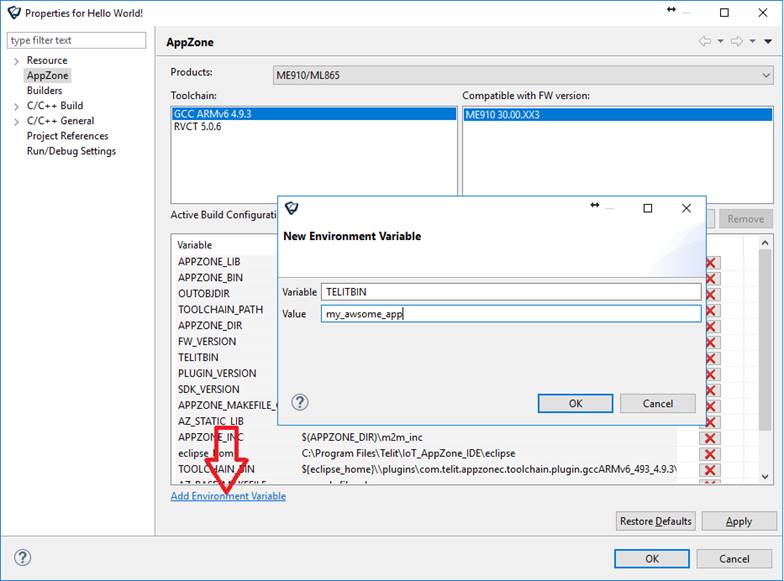The image size is (784, 581).
Task: Click the red delete X for APPZONE_INC
Action: [x=709, y=438]
